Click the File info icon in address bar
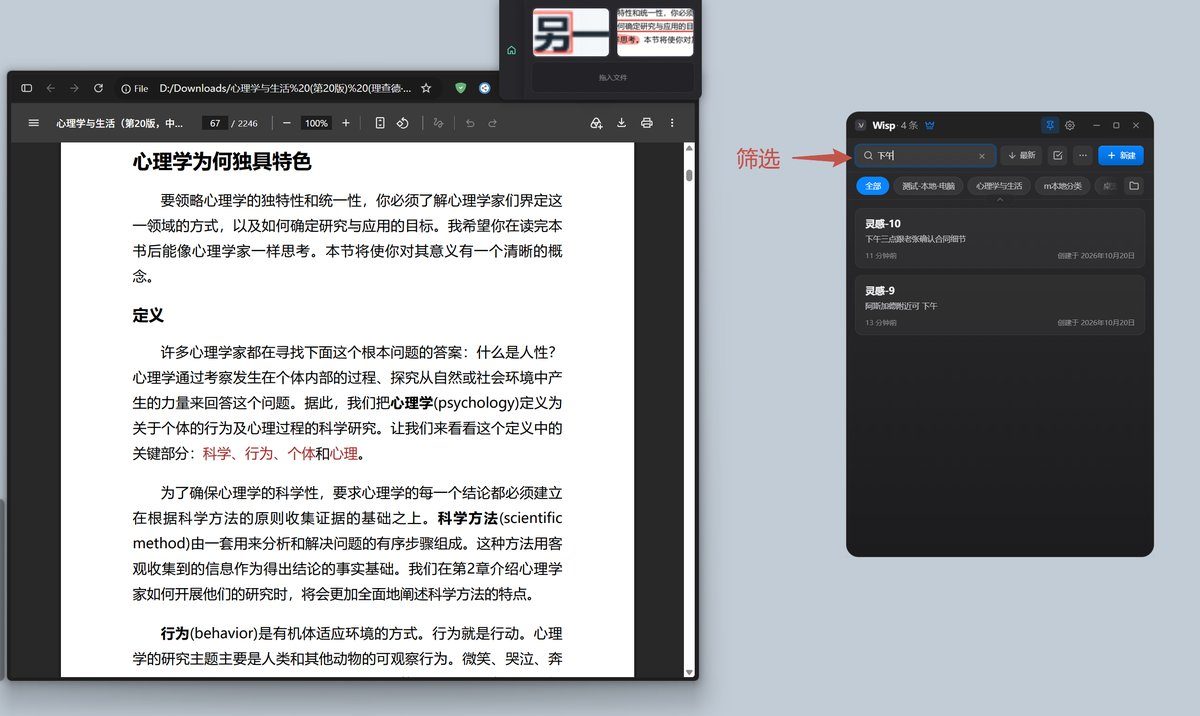The width and height of the screenshot is (1200, 716). 135,88
